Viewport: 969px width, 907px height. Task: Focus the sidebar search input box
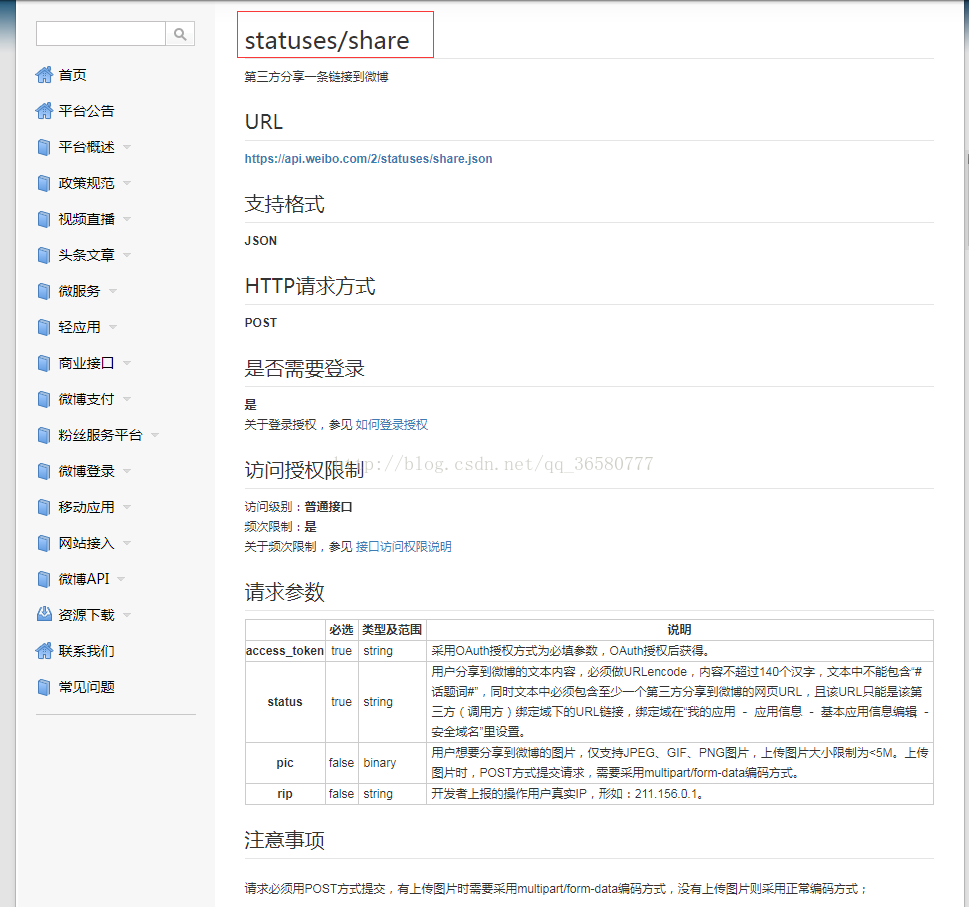tap(101, 34)
